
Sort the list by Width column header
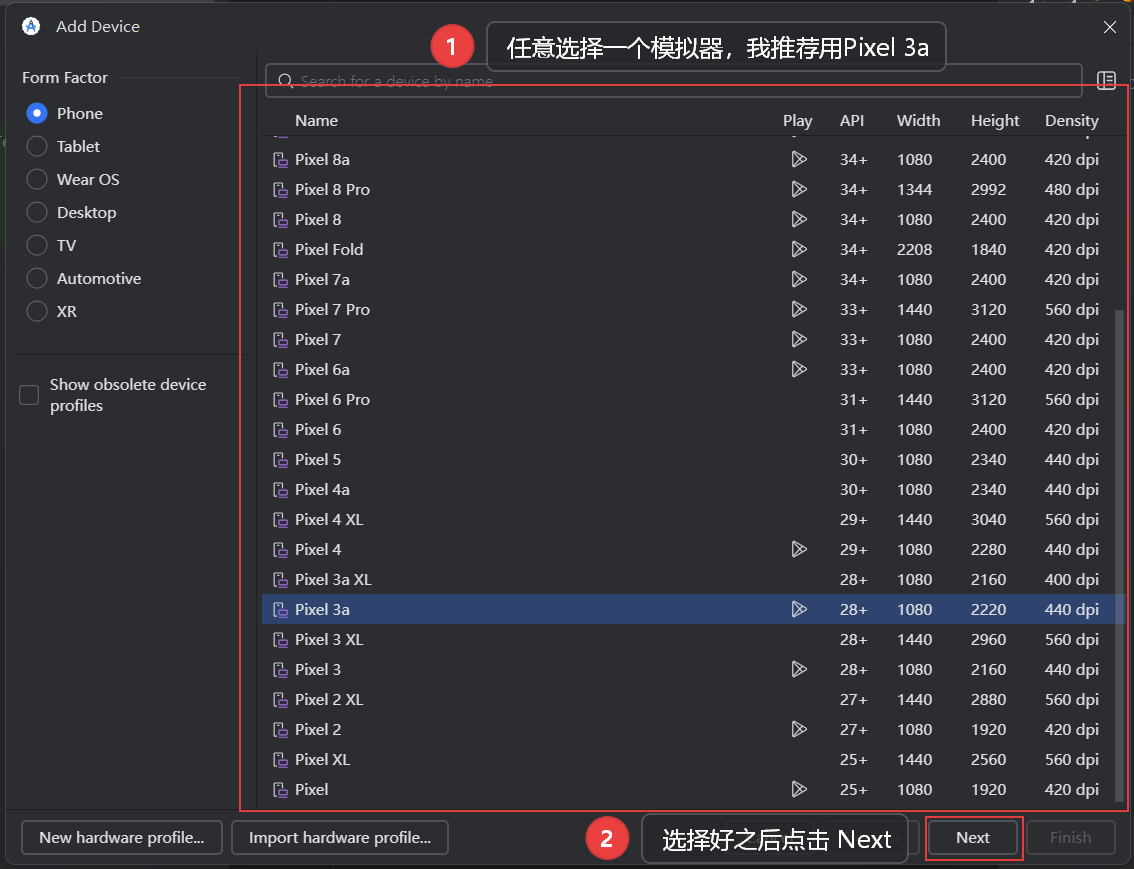pos(918,121)
